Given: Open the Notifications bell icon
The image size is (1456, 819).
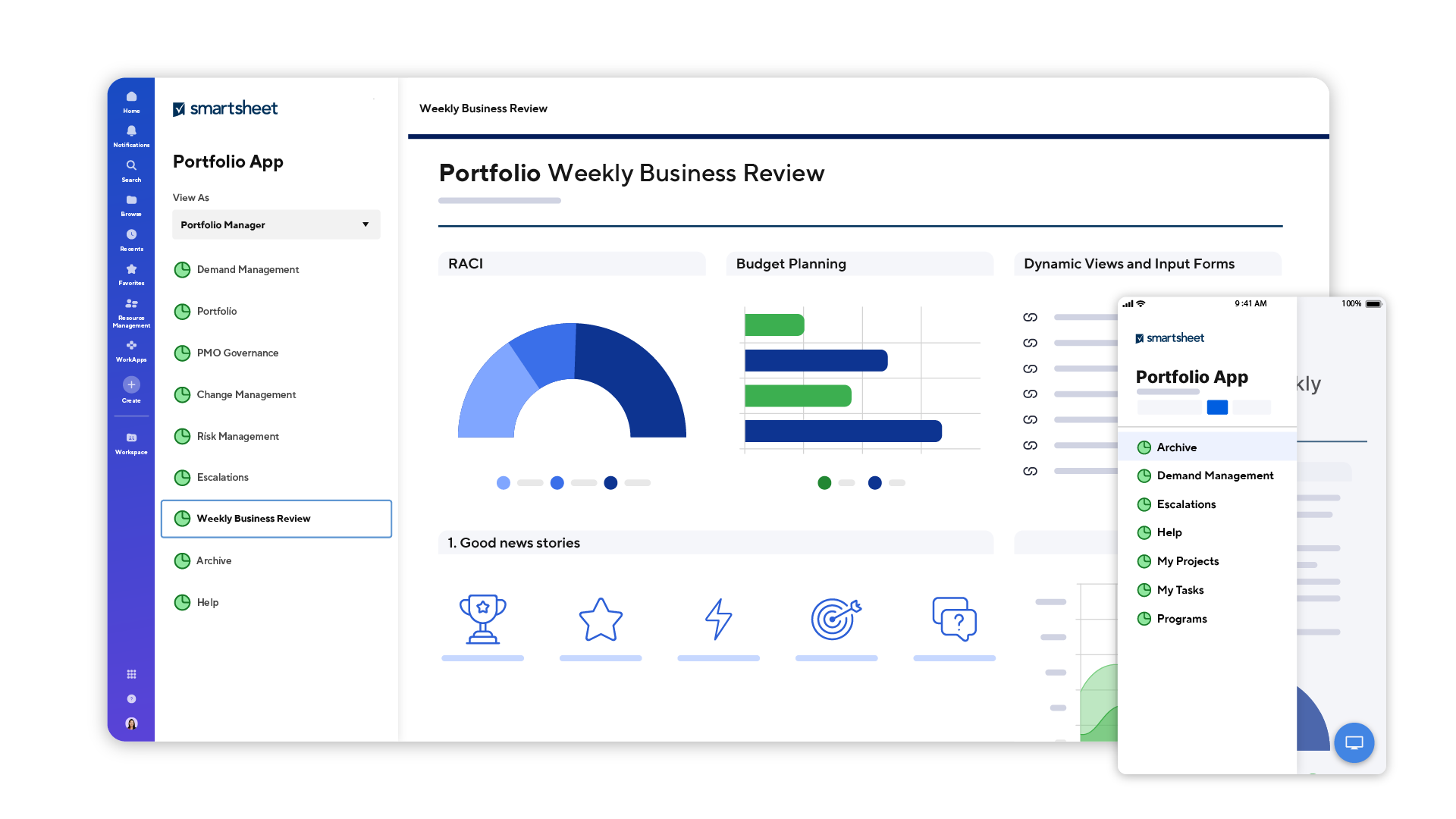Looking at the screenshot, I should (131, 131).
